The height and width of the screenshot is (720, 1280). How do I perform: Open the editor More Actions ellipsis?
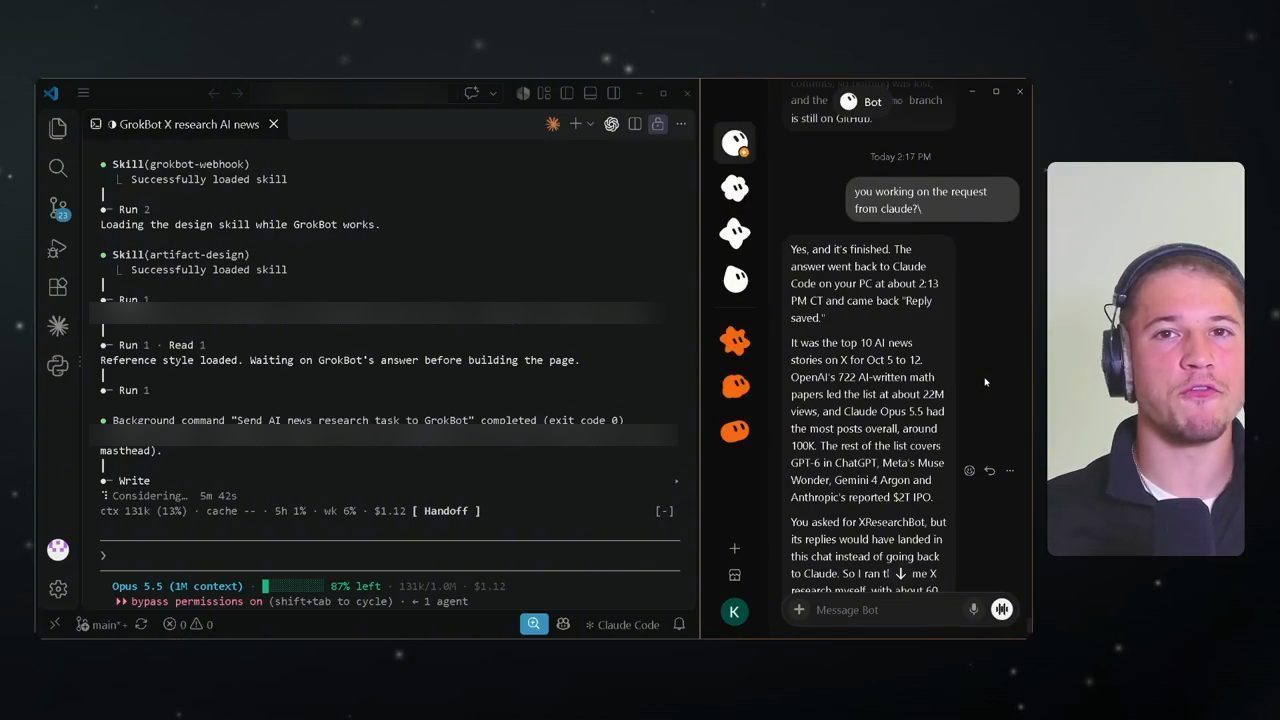click(x=681, y=124)
